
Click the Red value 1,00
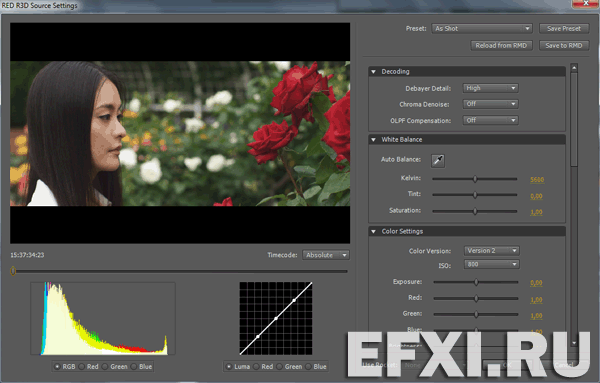point(536,300)
